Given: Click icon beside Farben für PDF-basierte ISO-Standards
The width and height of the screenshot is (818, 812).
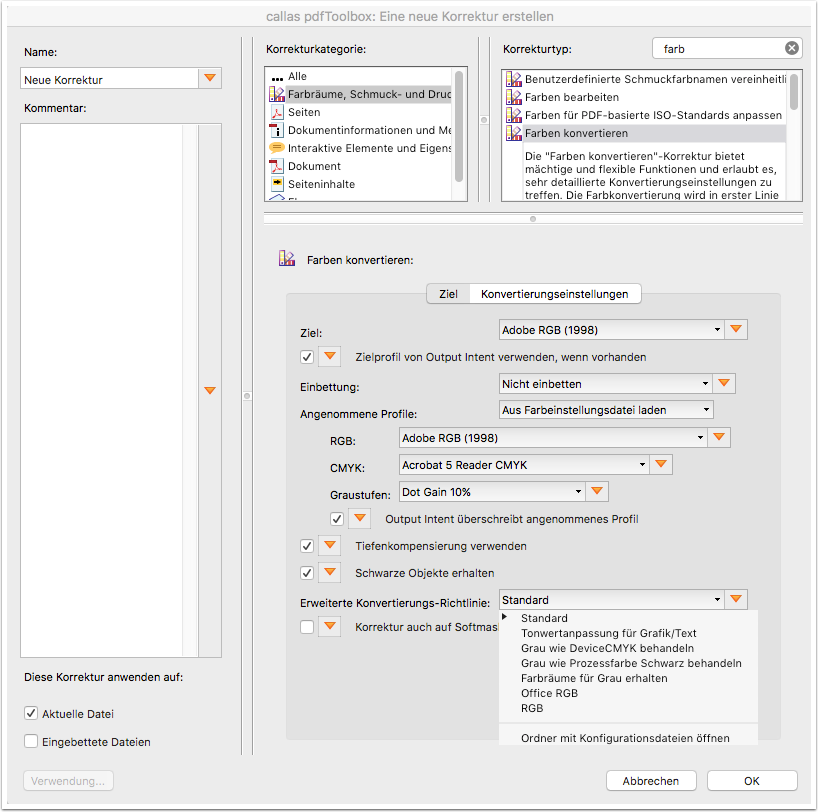Looking at the screenshot, I should (514, 115).
